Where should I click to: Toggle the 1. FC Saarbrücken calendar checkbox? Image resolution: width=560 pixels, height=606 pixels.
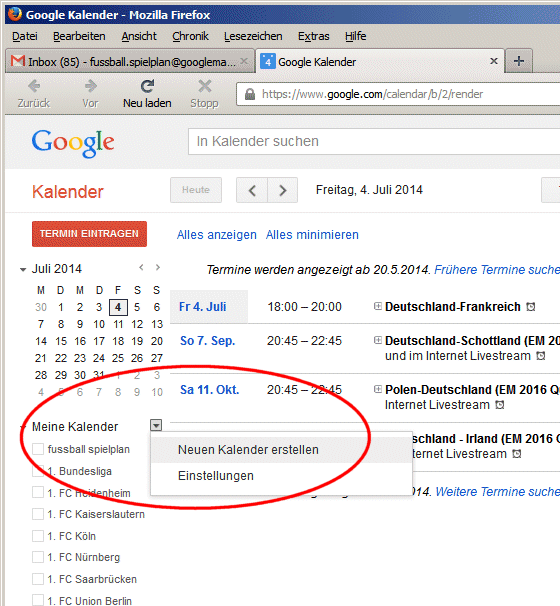(x=38, y=579)
